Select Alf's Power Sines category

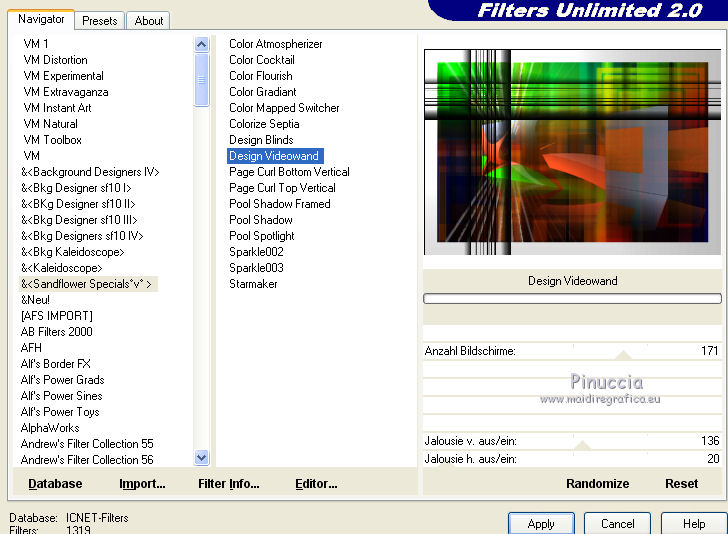pos(61,396)
